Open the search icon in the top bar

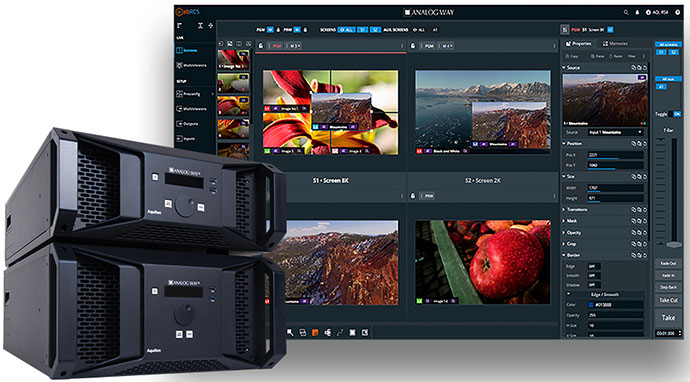click(626, 12)
